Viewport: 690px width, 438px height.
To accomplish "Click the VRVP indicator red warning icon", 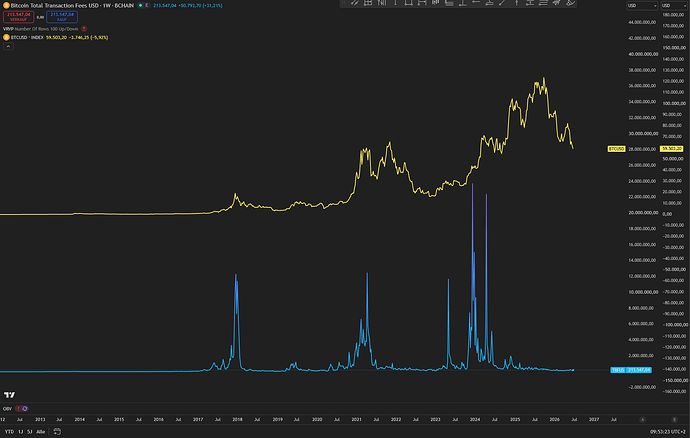I will [x=84, y=29].
